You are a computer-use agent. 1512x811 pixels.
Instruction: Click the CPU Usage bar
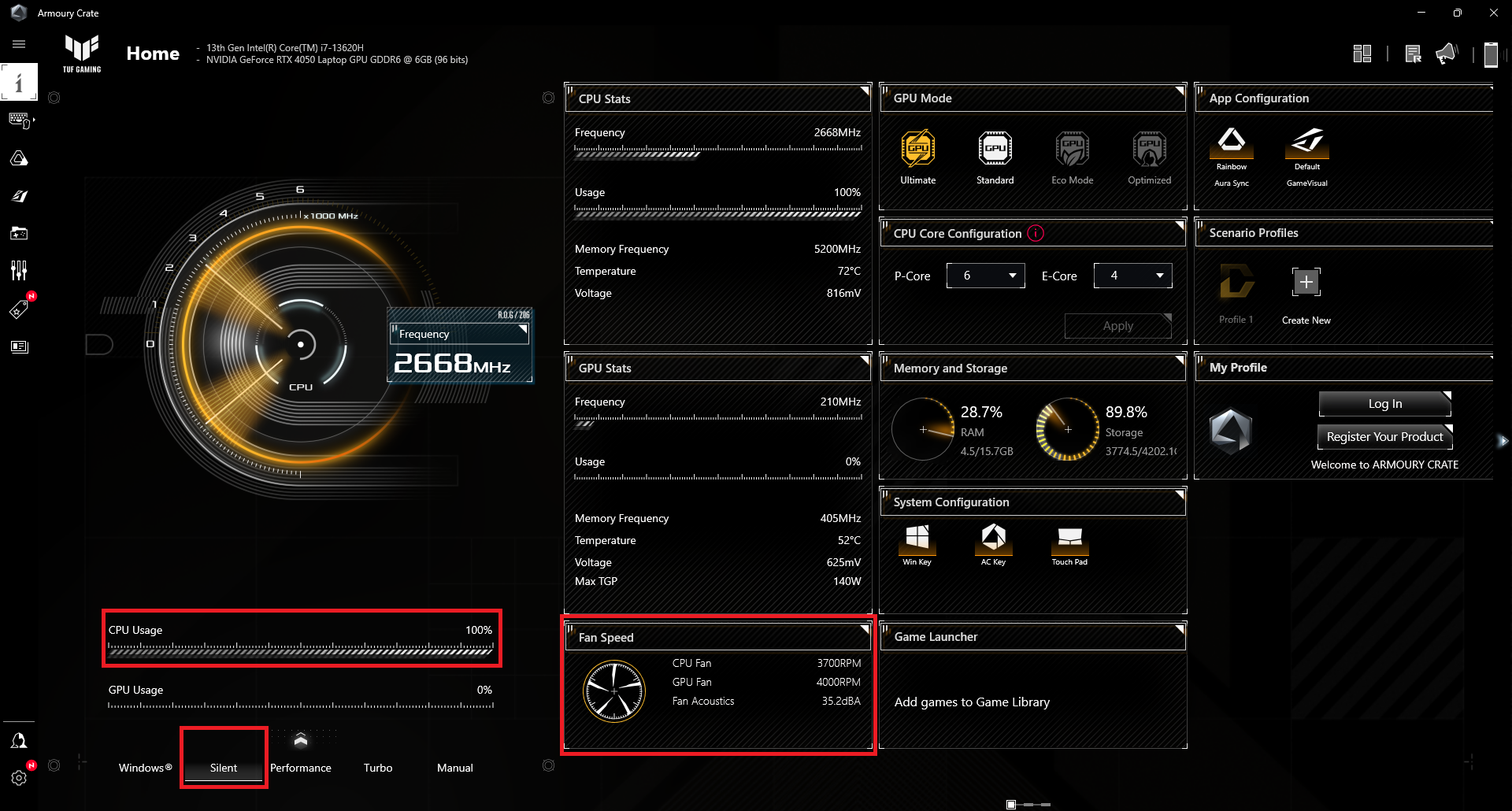(301, 649)
